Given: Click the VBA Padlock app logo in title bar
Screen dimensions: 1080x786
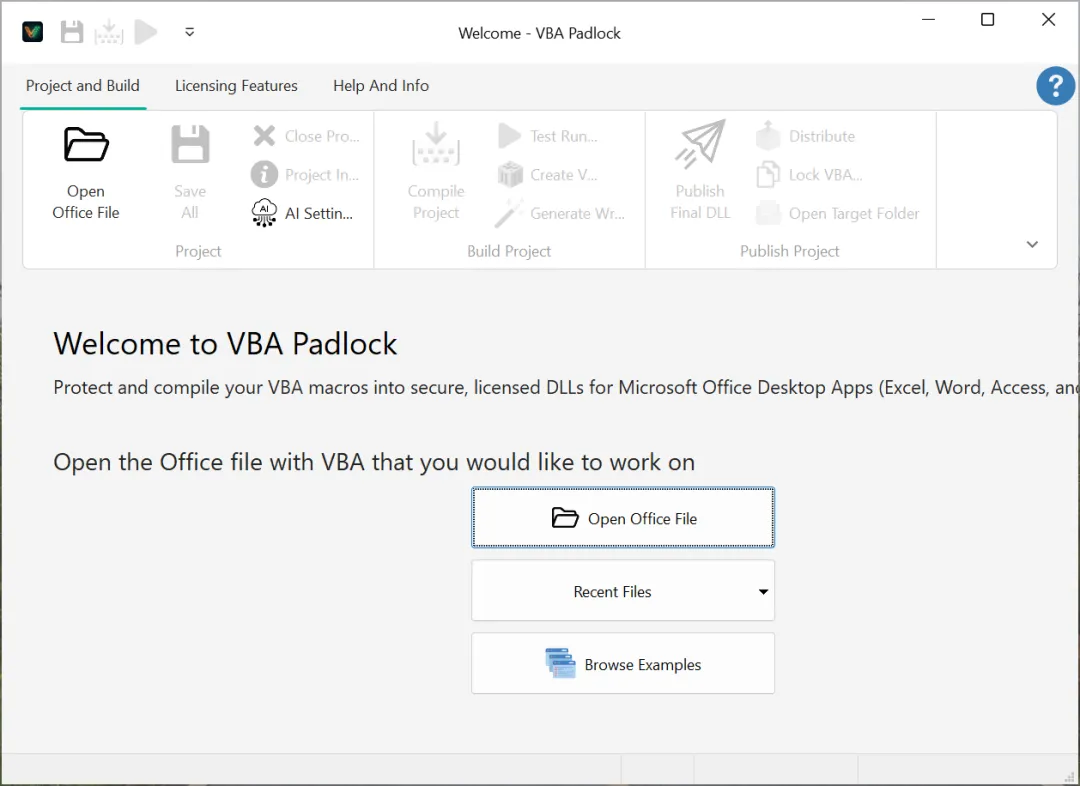Looking at the screenshot, I should 33,32.
